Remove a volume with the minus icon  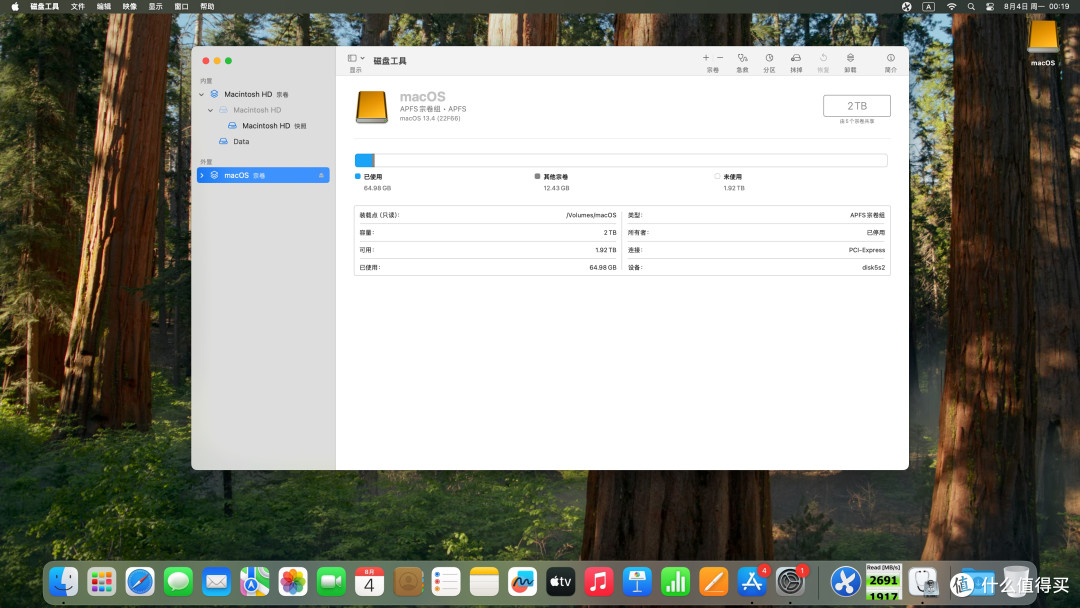point(720,58)
